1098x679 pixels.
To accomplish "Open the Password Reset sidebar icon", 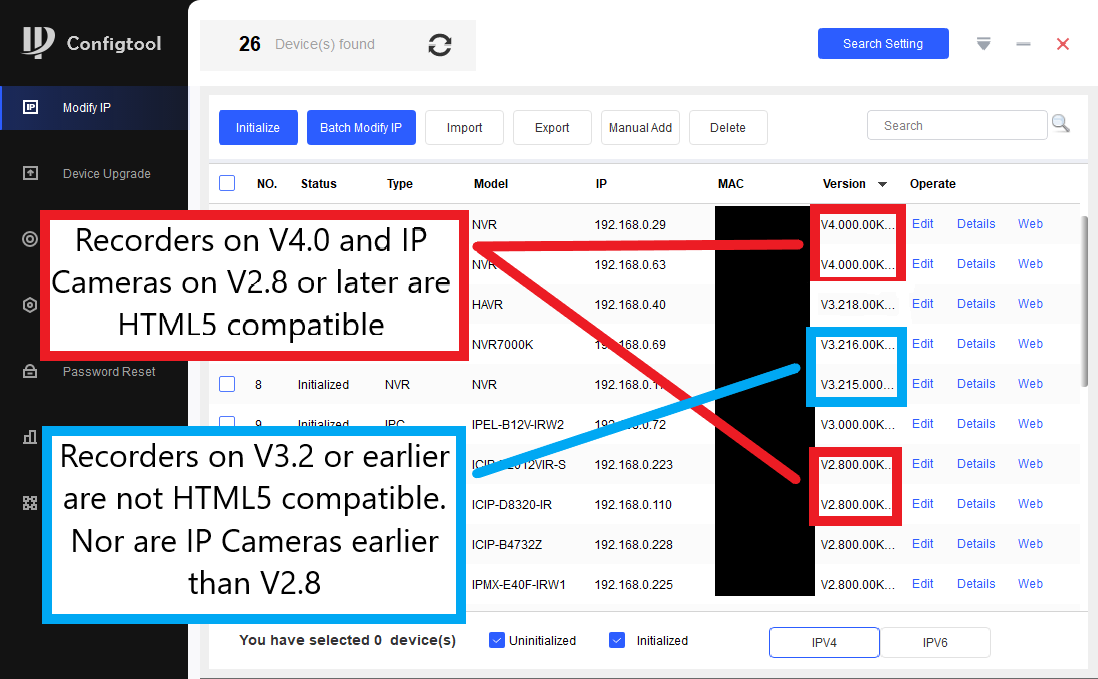I will click(30, 371).
